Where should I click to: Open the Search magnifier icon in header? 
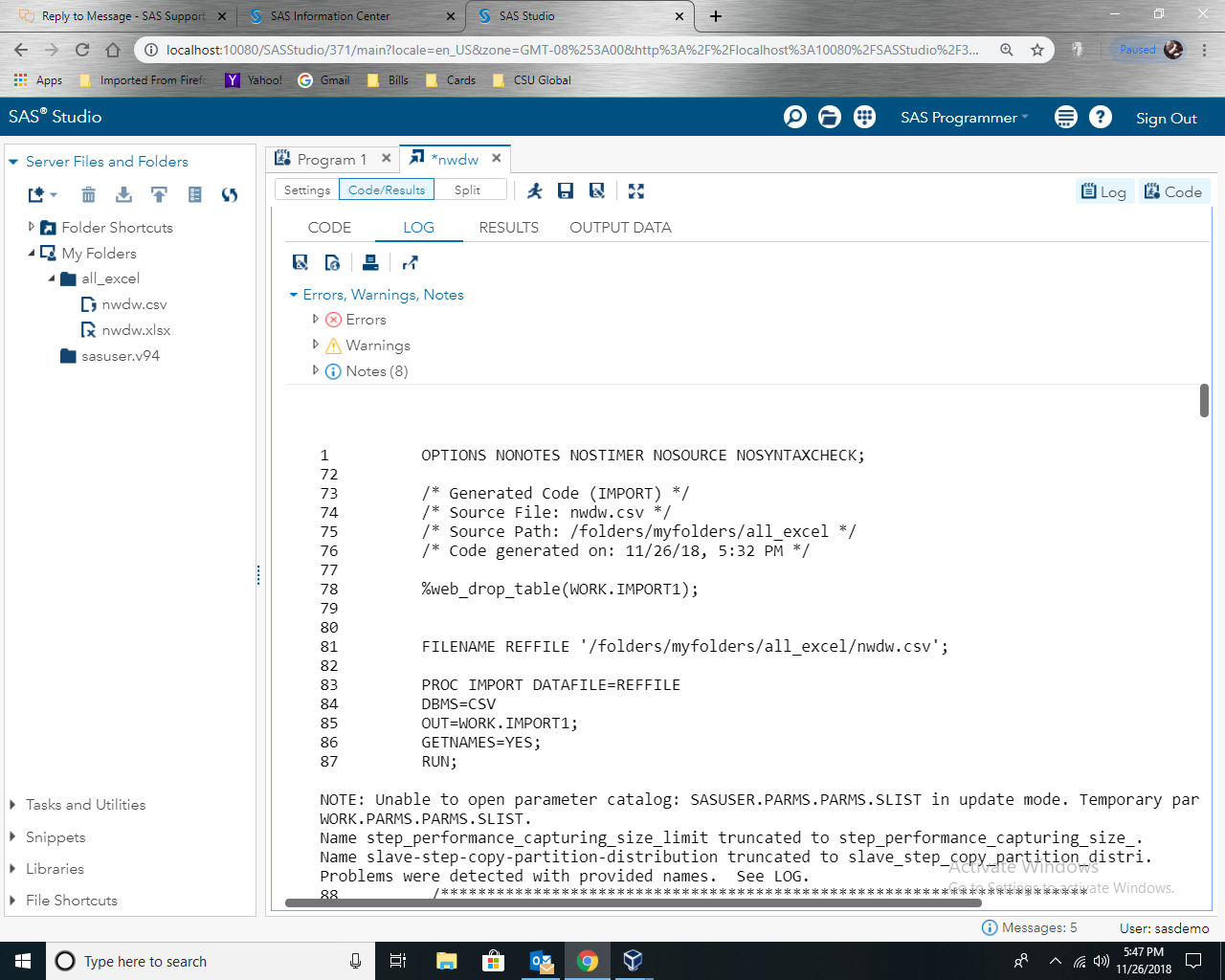(x=794, y=117)
